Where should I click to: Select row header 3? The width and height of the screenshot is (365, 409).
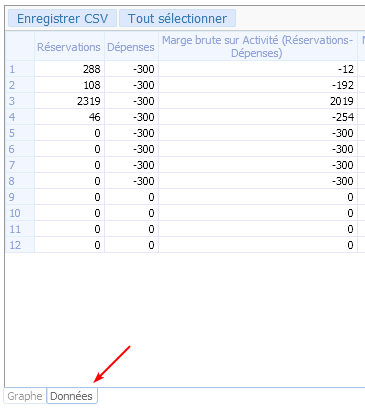click(x=20, y=101)
